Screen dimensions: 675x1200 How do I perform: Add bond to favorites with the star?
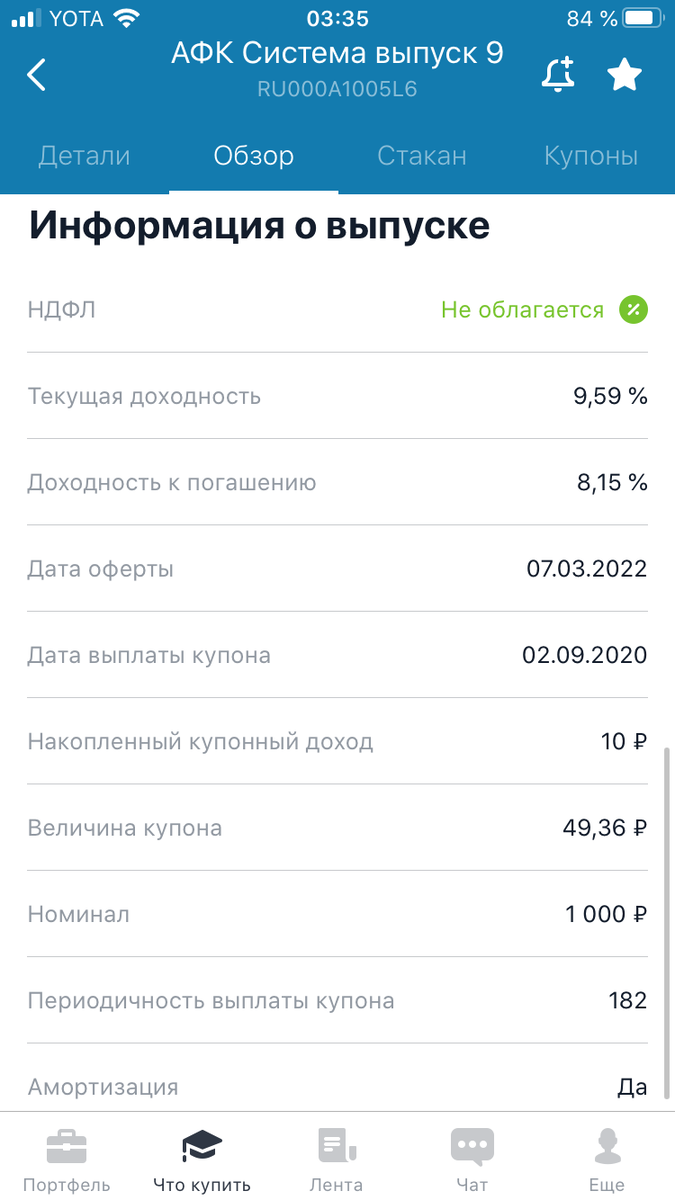625,73
